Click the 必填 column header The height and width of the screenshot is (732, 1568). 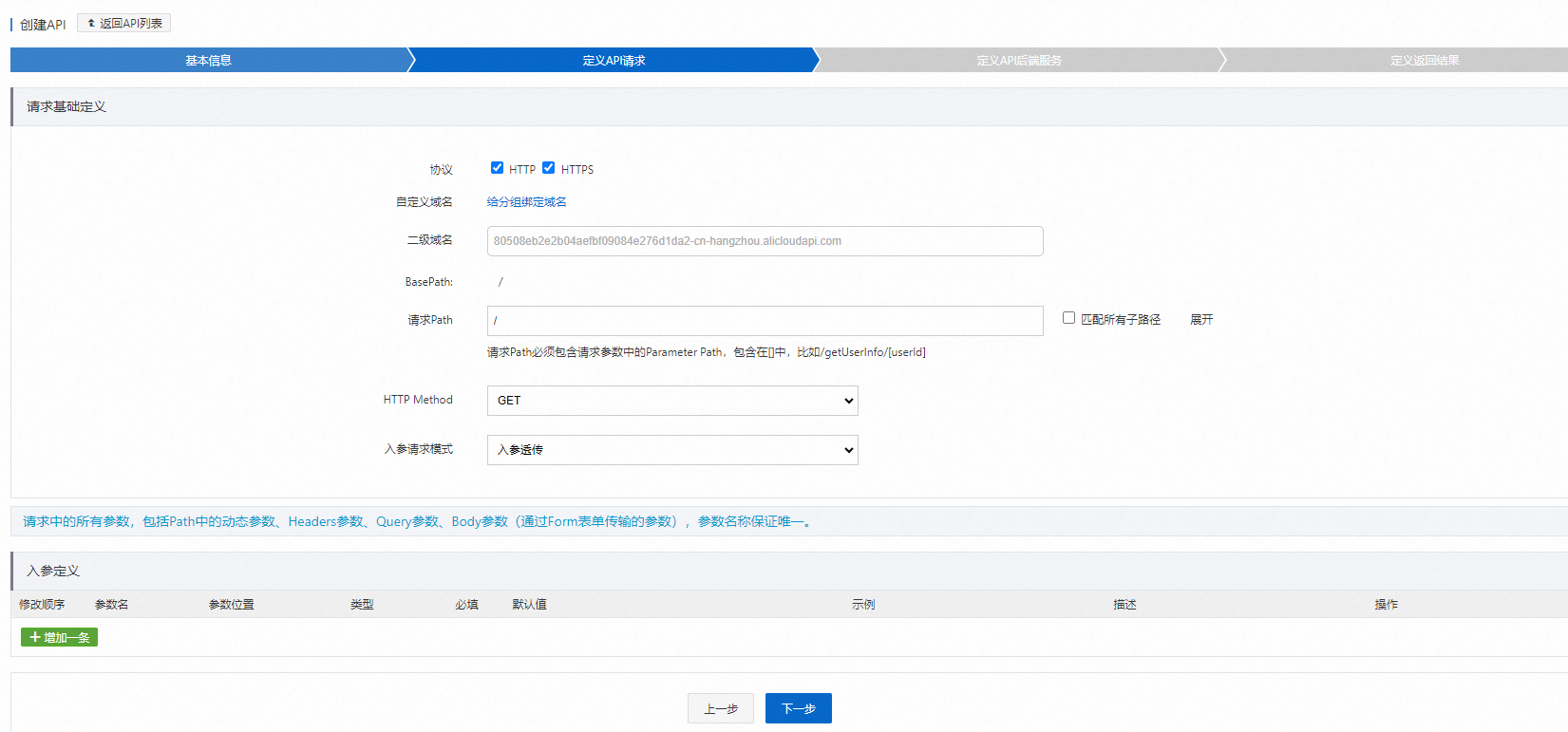point(466,604)
